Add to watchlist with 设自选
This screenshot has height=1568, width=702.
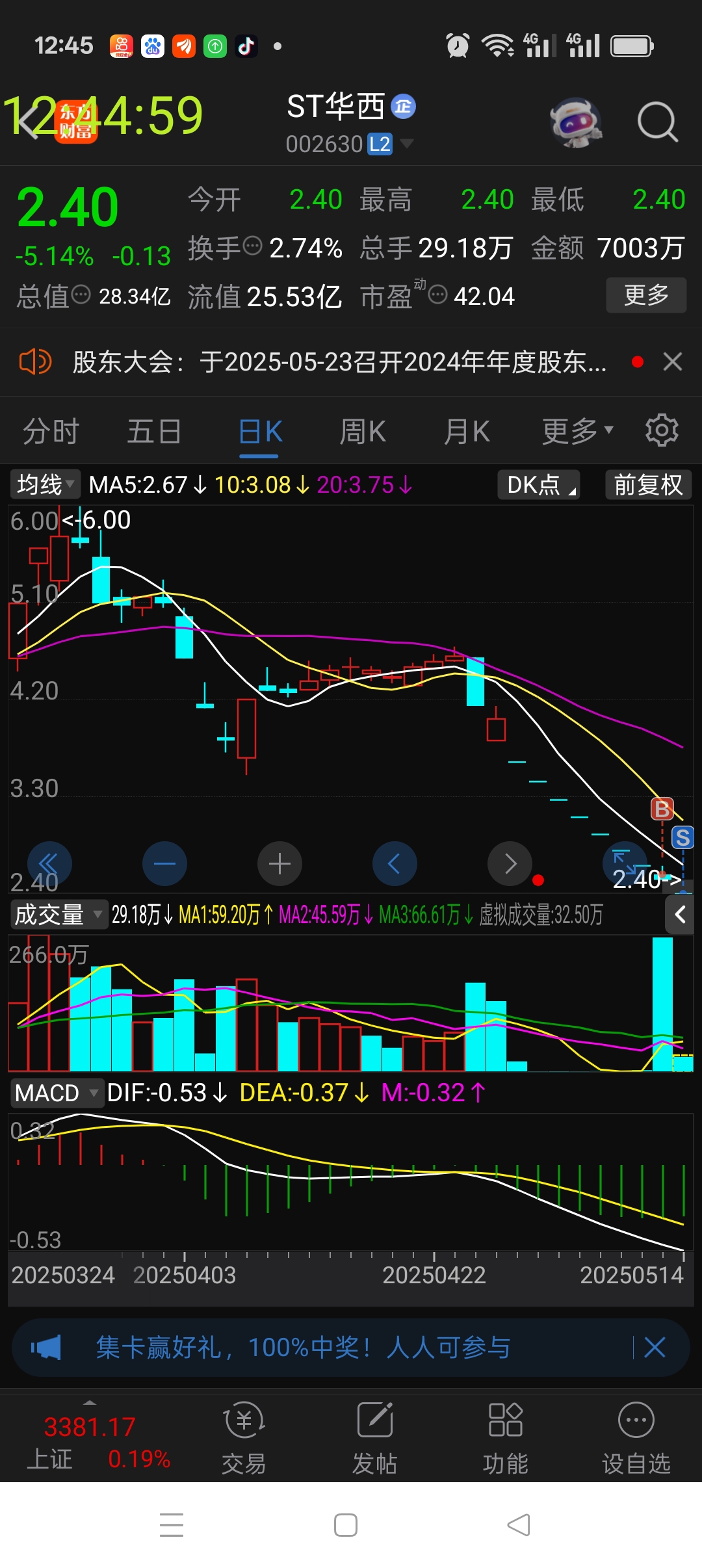636,1438
